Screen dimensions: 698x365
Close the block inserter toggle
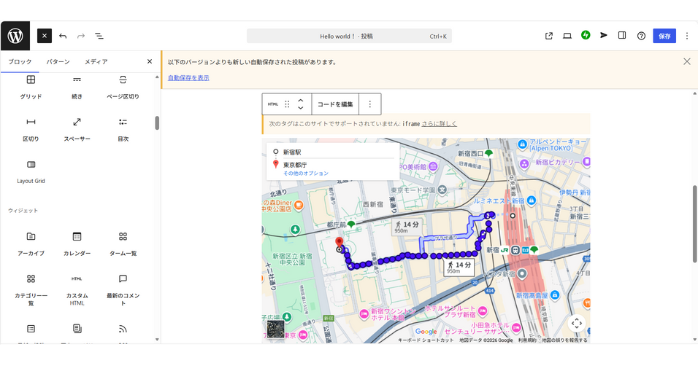44,36
